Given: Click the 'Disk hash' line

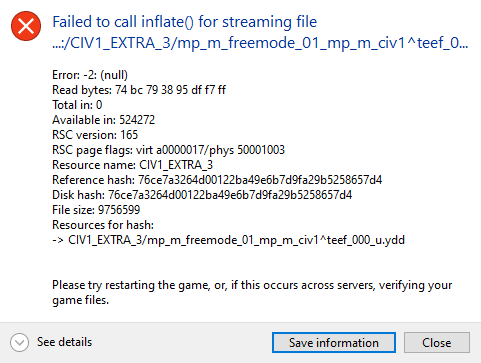Looking at the screenshot, I should click(202, 195).
